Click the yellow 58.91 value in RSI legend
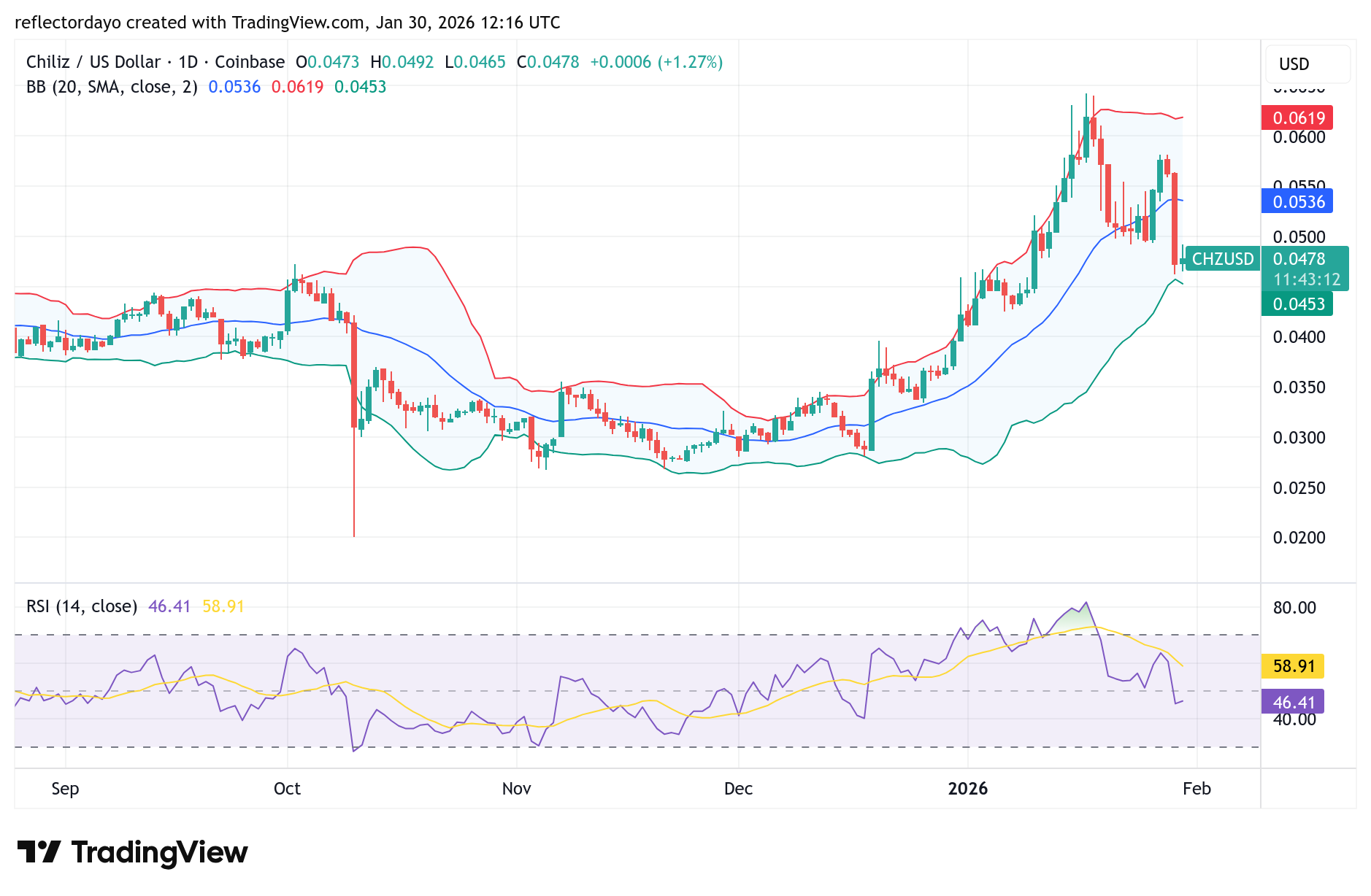The height and width of the screenshot is (896, 1371). [x=223, y=606]
